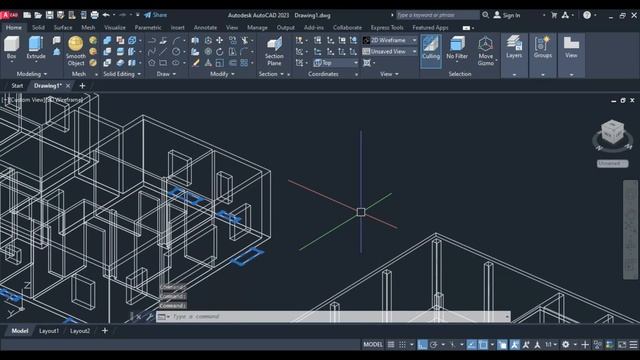Open the Home ribbon tab

click(x=13, y=27)
